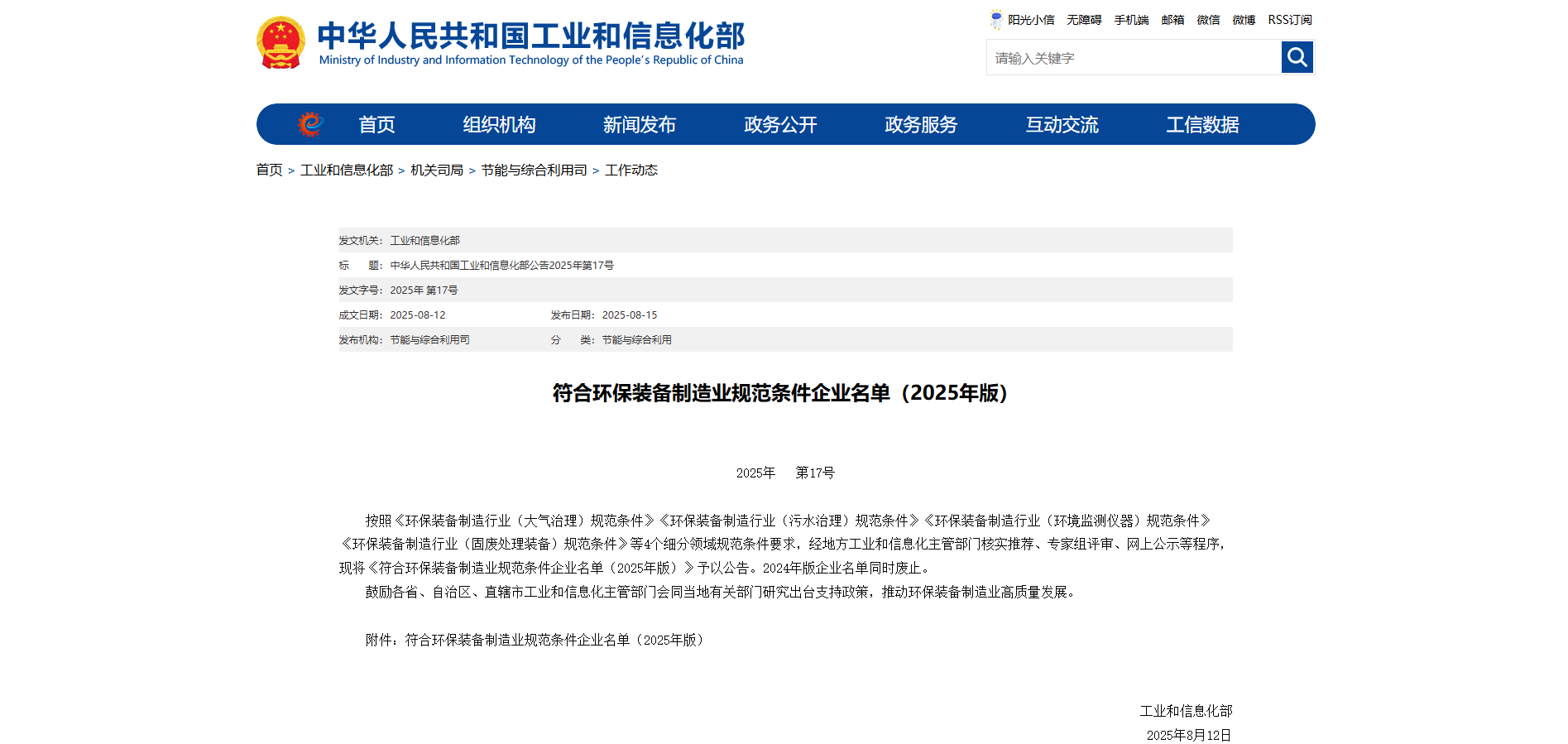The width and height of the screenshot is (1568, 744).
Task: Open the 政务服务 menu item
Action: click(921, 125)
